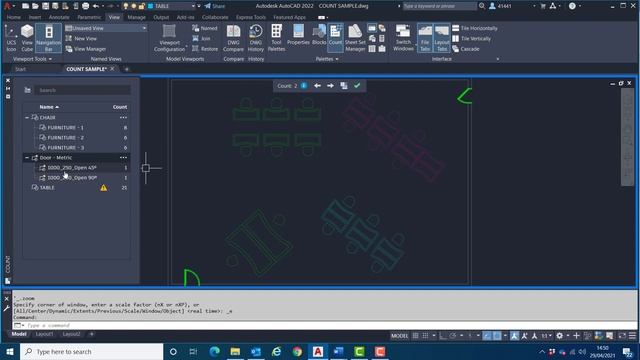The width and height of the screenshot is (640, 360).
Task: Click the count info icon
Action: point(304,86)
